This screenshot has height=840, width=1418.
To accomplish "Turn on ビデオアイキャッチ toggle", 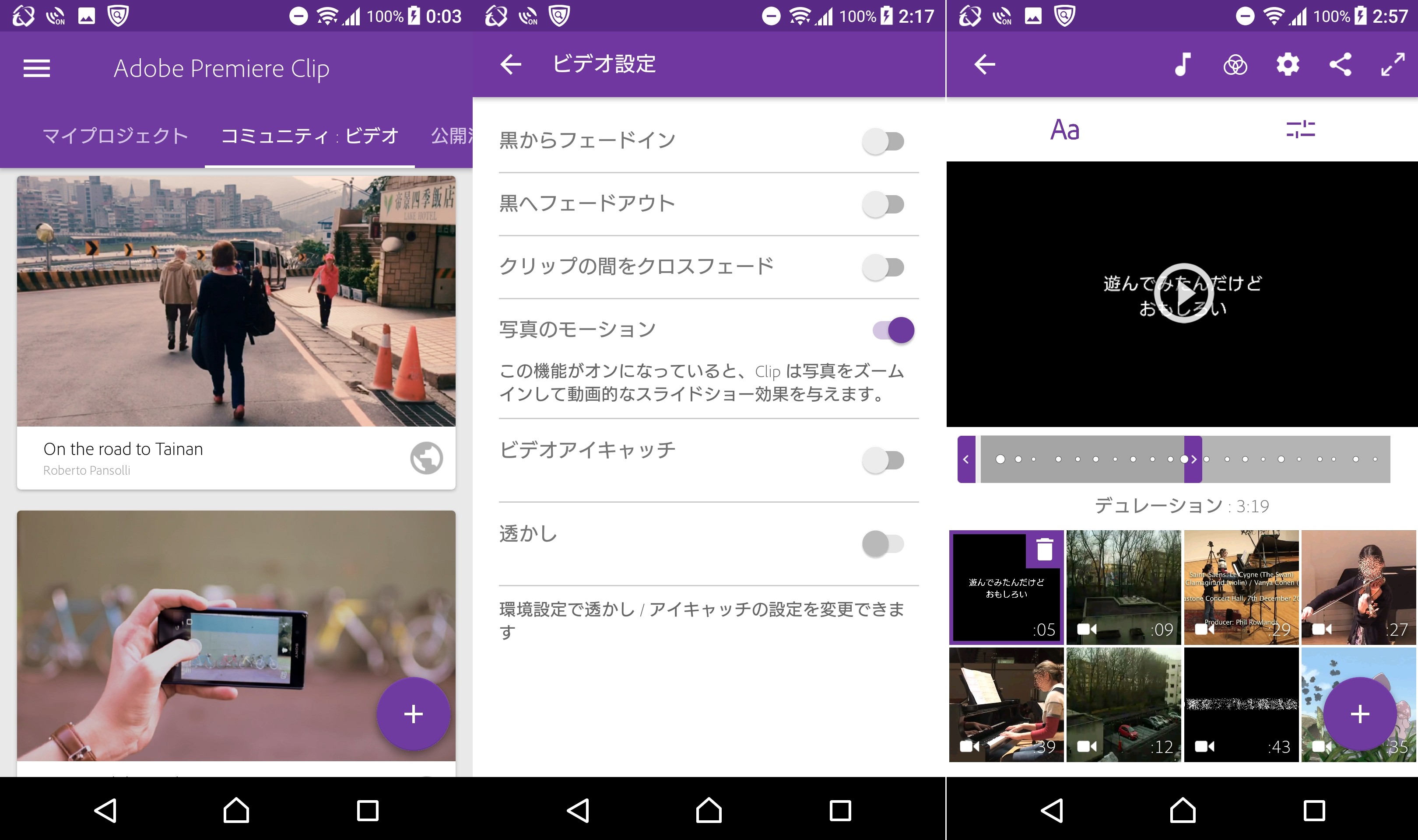I will point(883,460).
